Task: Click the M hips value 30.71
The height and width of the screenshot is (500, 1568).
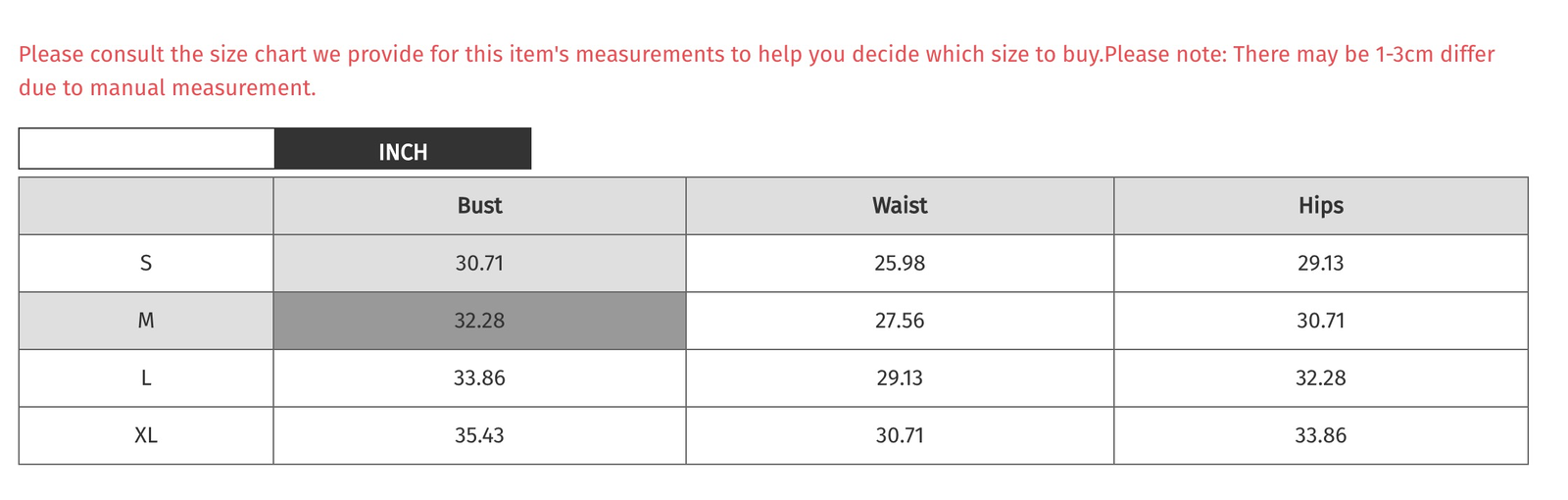Action: (x=1321, y=321)
